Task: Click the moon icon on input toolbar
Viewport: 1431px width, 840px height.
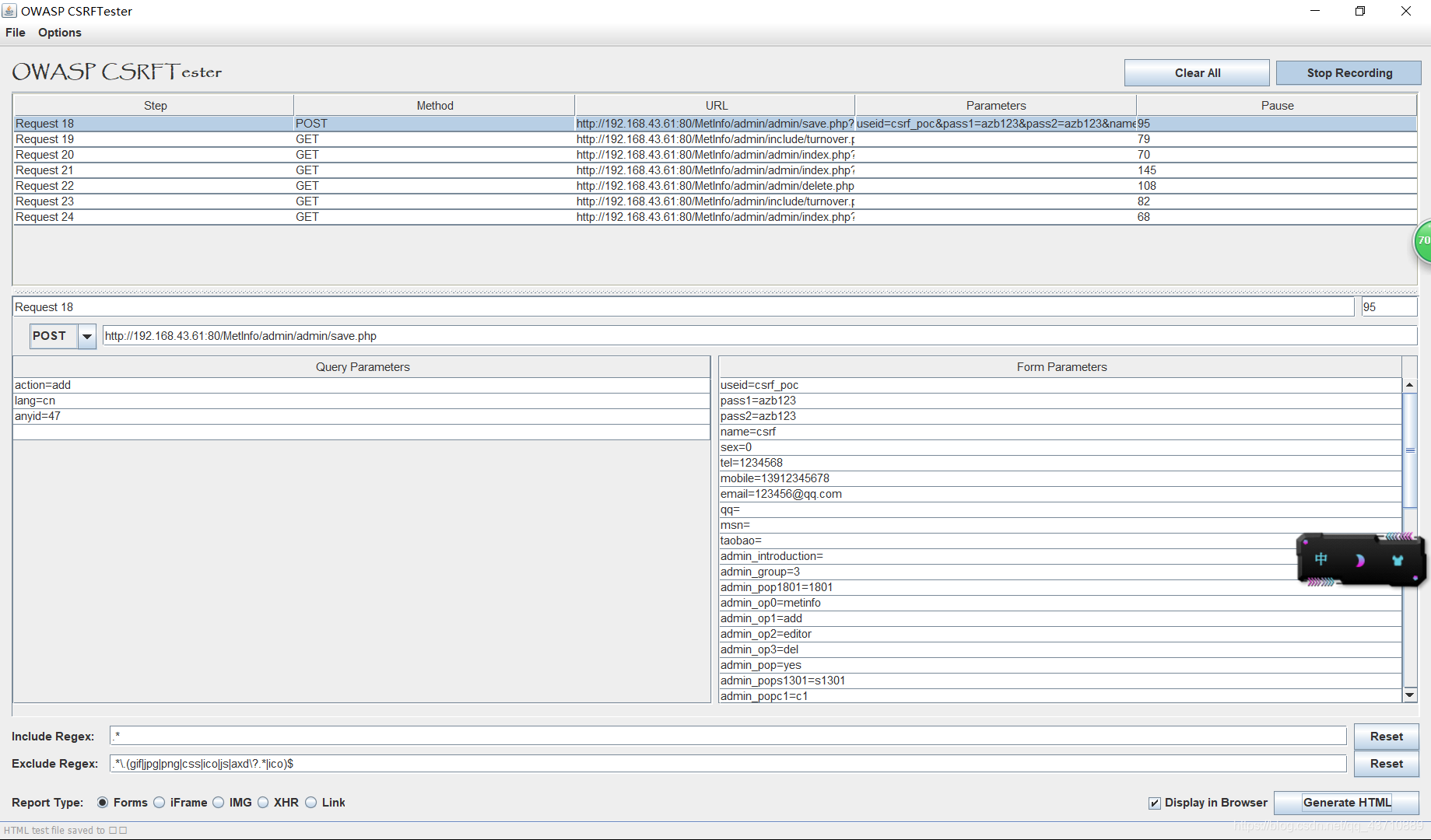Action: point(1359,560)
